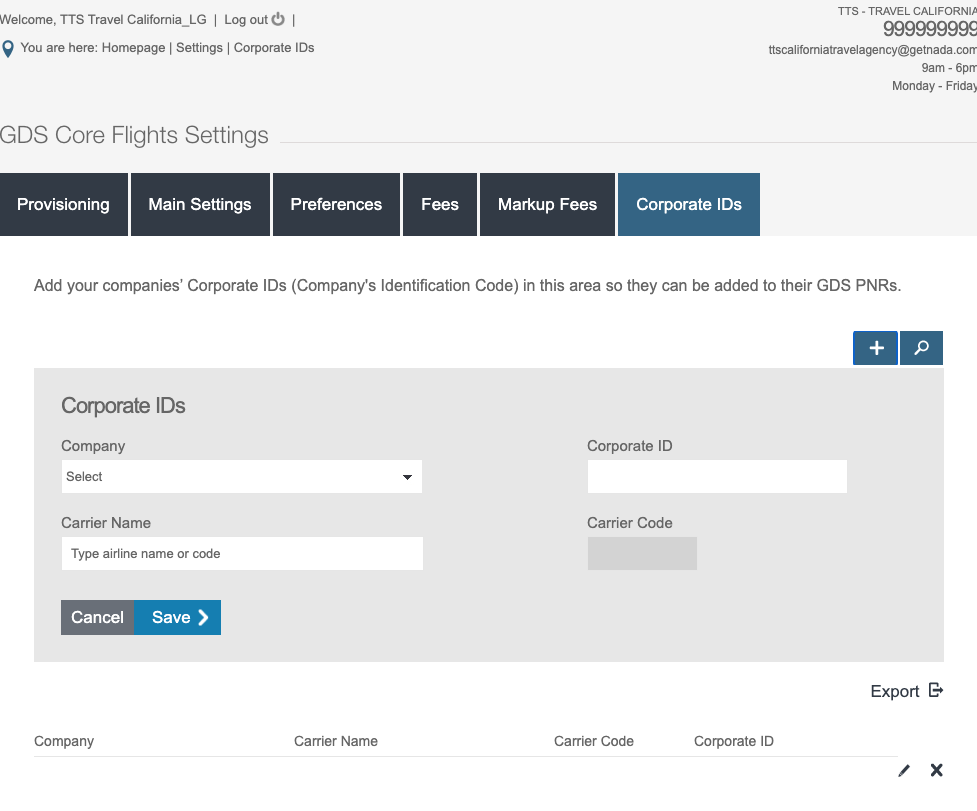Screen dimensions: 977x811
Task: Click the plus icon to add Corporate ID
Action: (876, 348)
